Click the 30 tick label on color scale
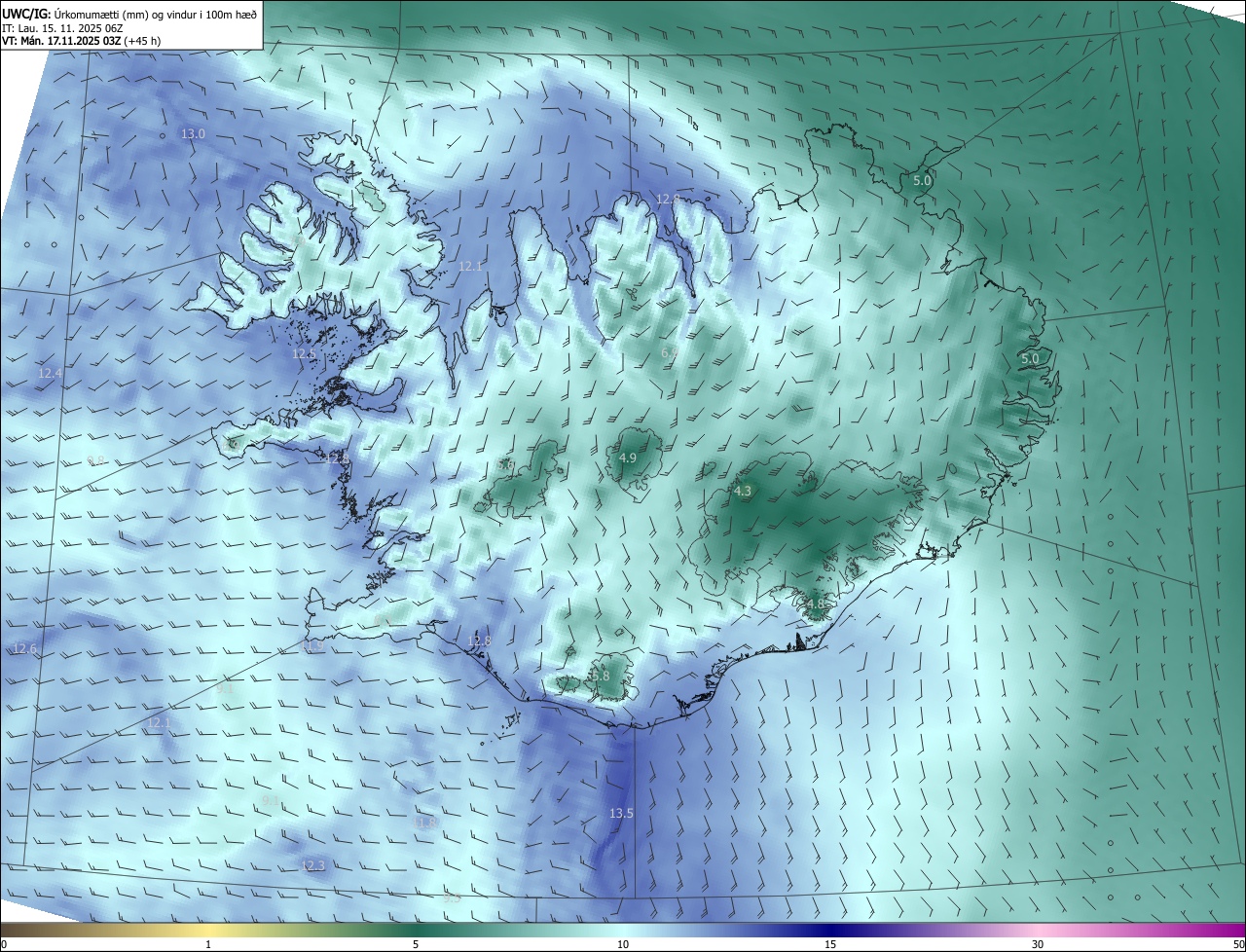The height and width of the screenshot is (952, 1246). (x=1038, y=944)
